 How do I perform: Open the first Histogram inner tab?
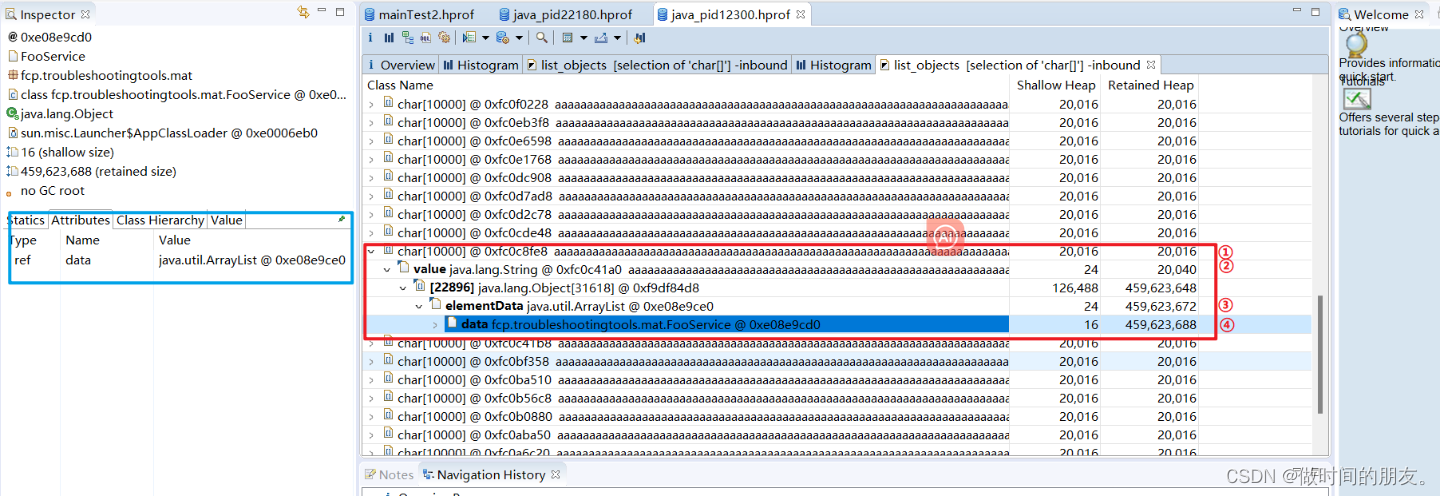coord(481,65)
